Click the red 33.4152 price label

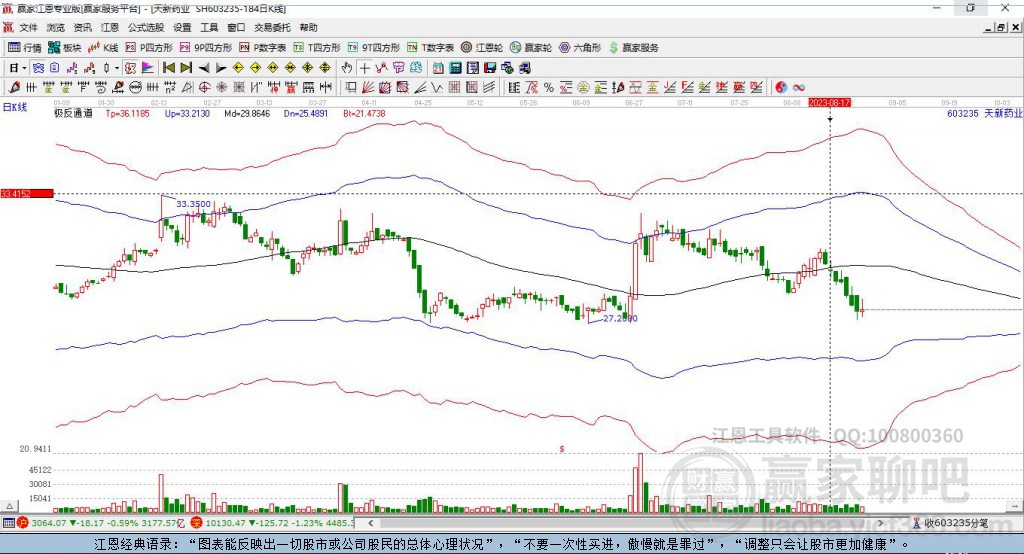pyautogui.click(x=27, y=193)
